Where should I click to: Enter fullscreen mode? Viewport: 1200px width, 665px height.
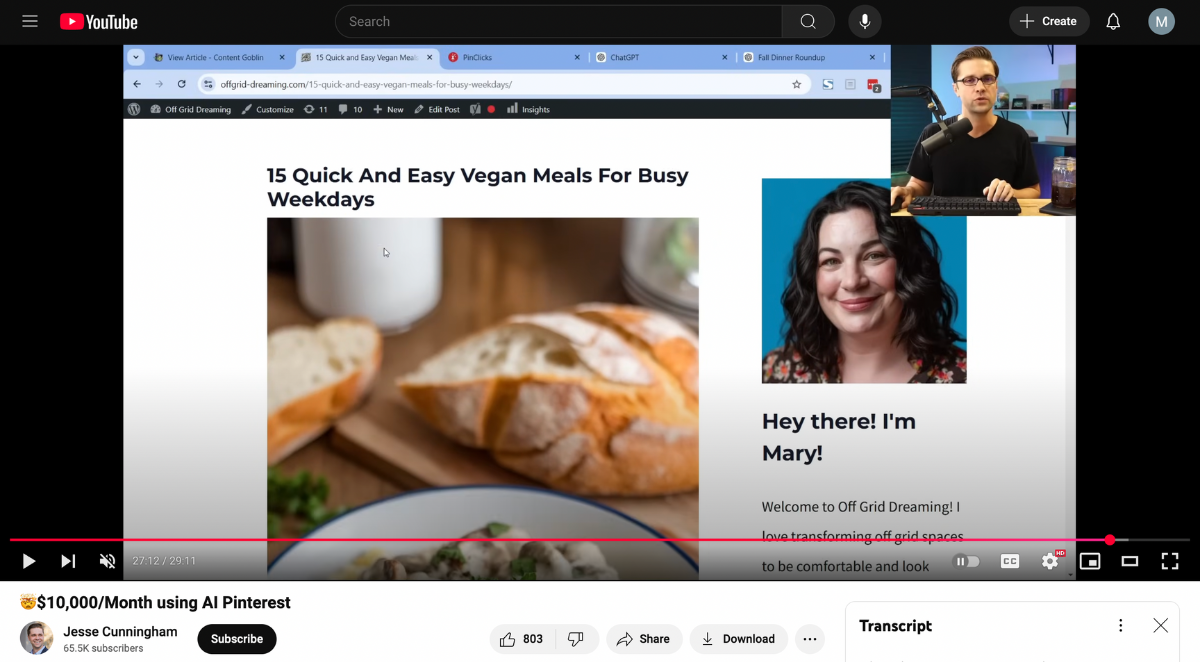pyautogui.click(x=1169, y=561)
